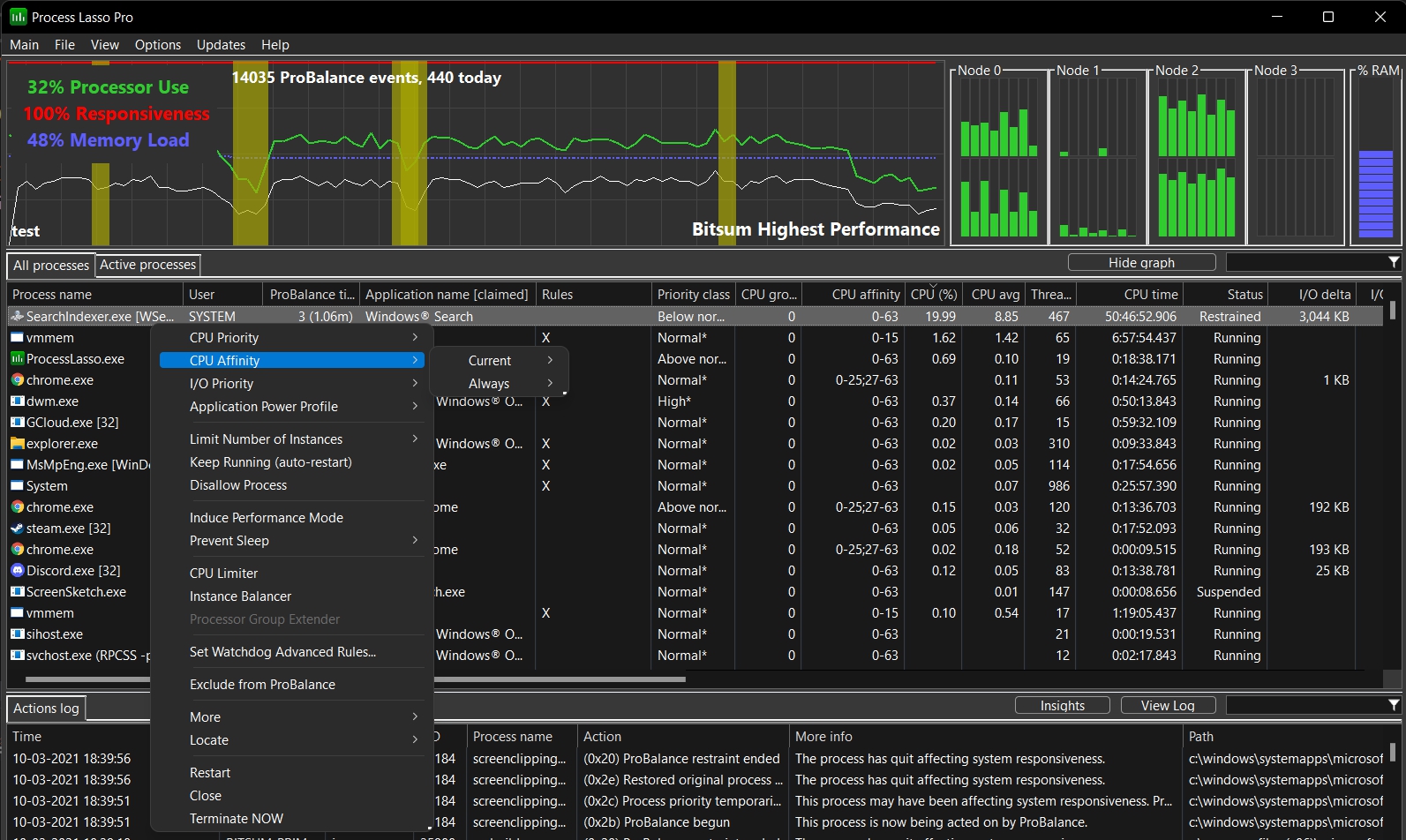
Task: Click the svchost.exe process icon
Action: click(17, 655)
